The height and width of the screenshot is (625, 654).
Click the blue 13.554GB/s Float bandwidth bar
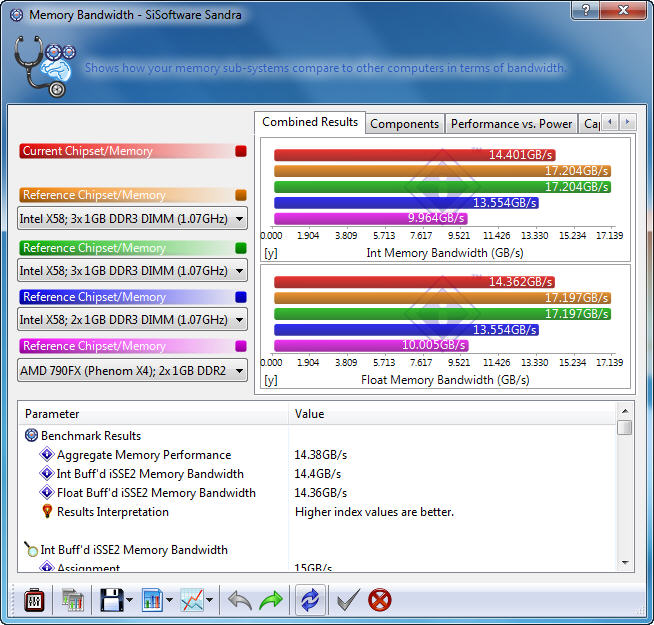(406, 330)
